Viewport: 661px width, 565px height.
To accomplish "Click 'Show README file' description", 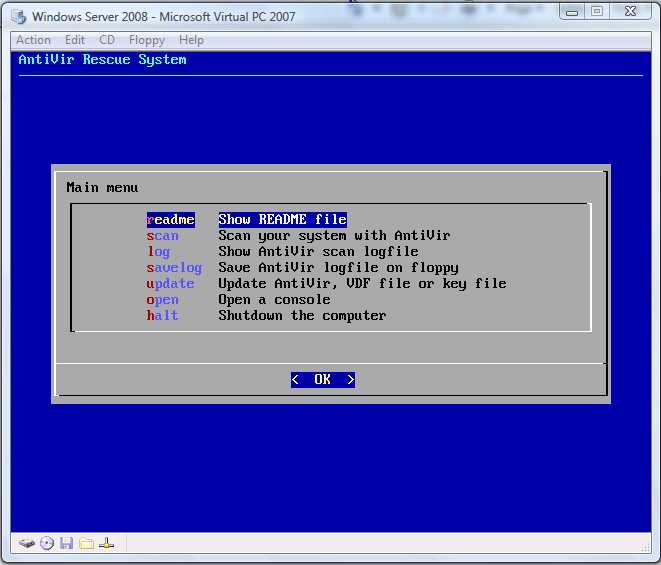I will 282,220.
